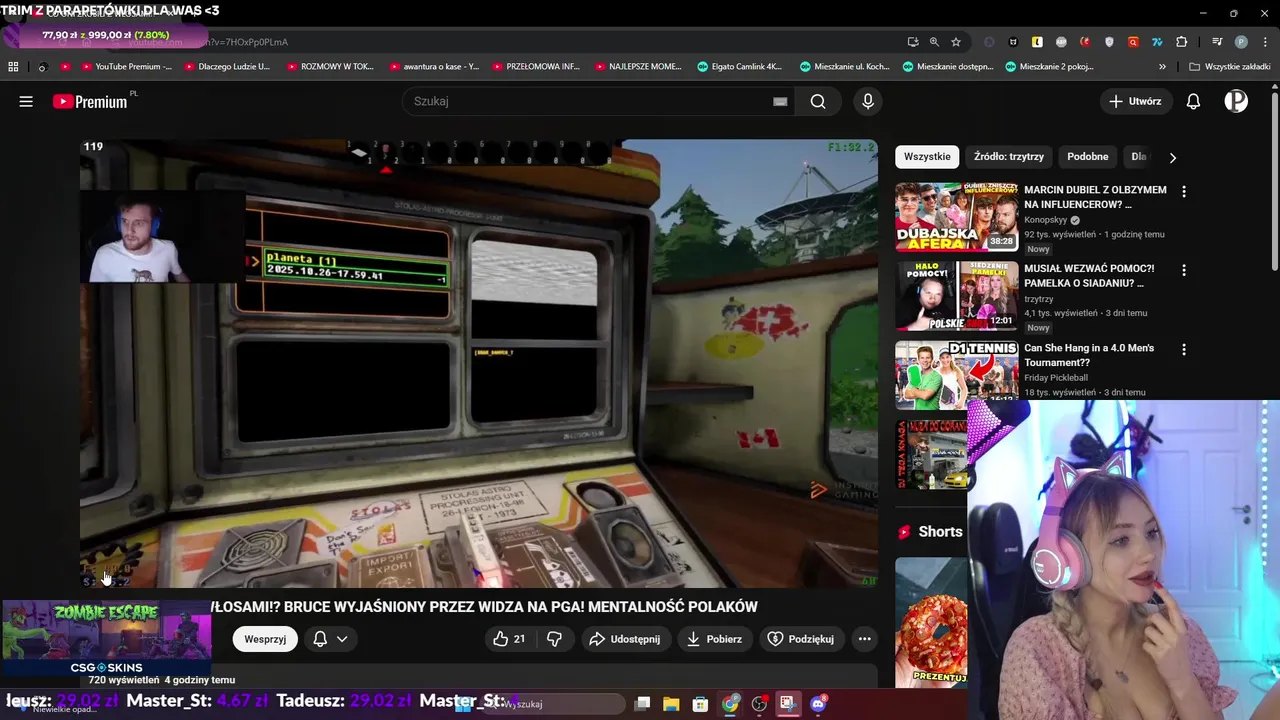Click the Friday Pickleball channel name
This screenshot has width=1280, height=720.
tap(1056, 378)
